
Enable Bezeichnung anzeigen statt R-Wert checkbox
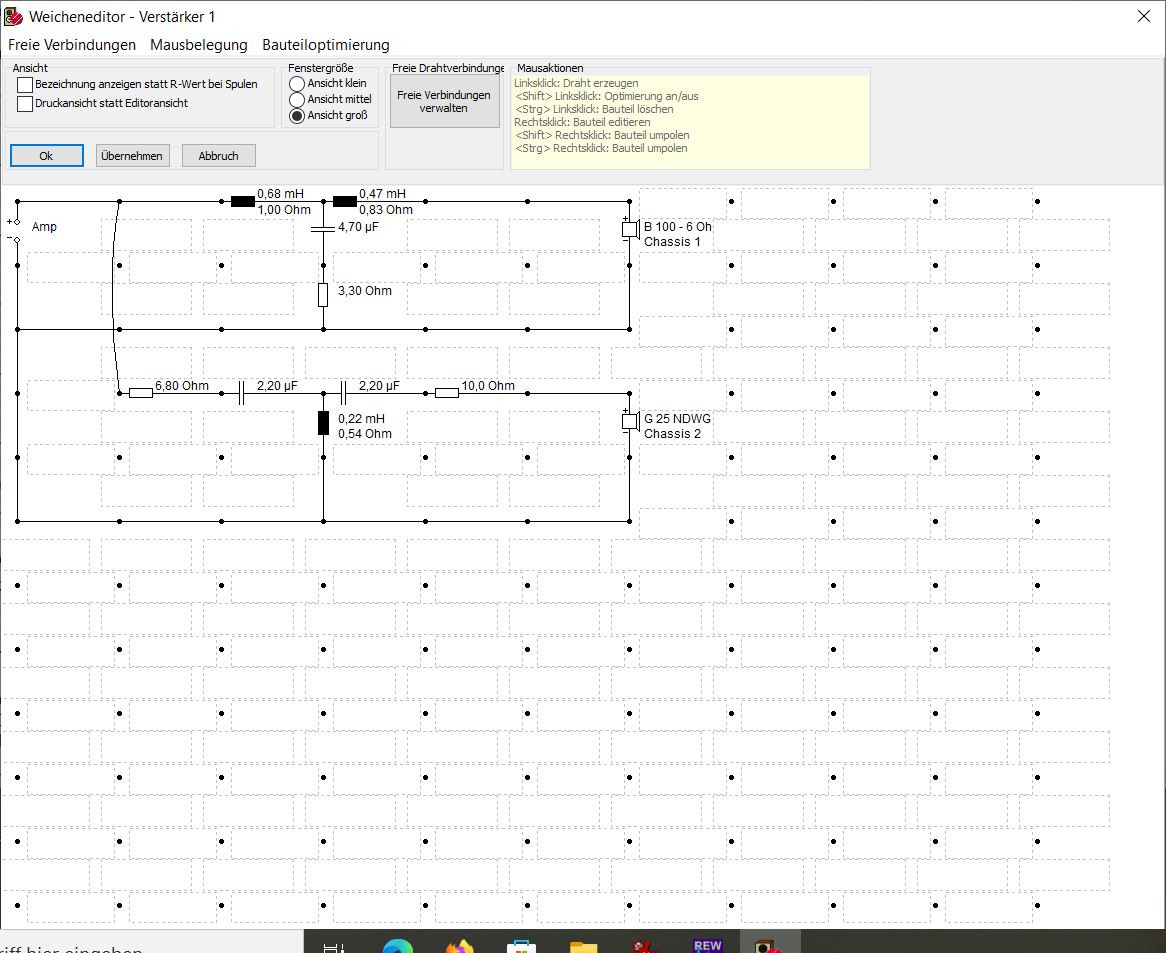pyautogui.click(x=25, y=85)
